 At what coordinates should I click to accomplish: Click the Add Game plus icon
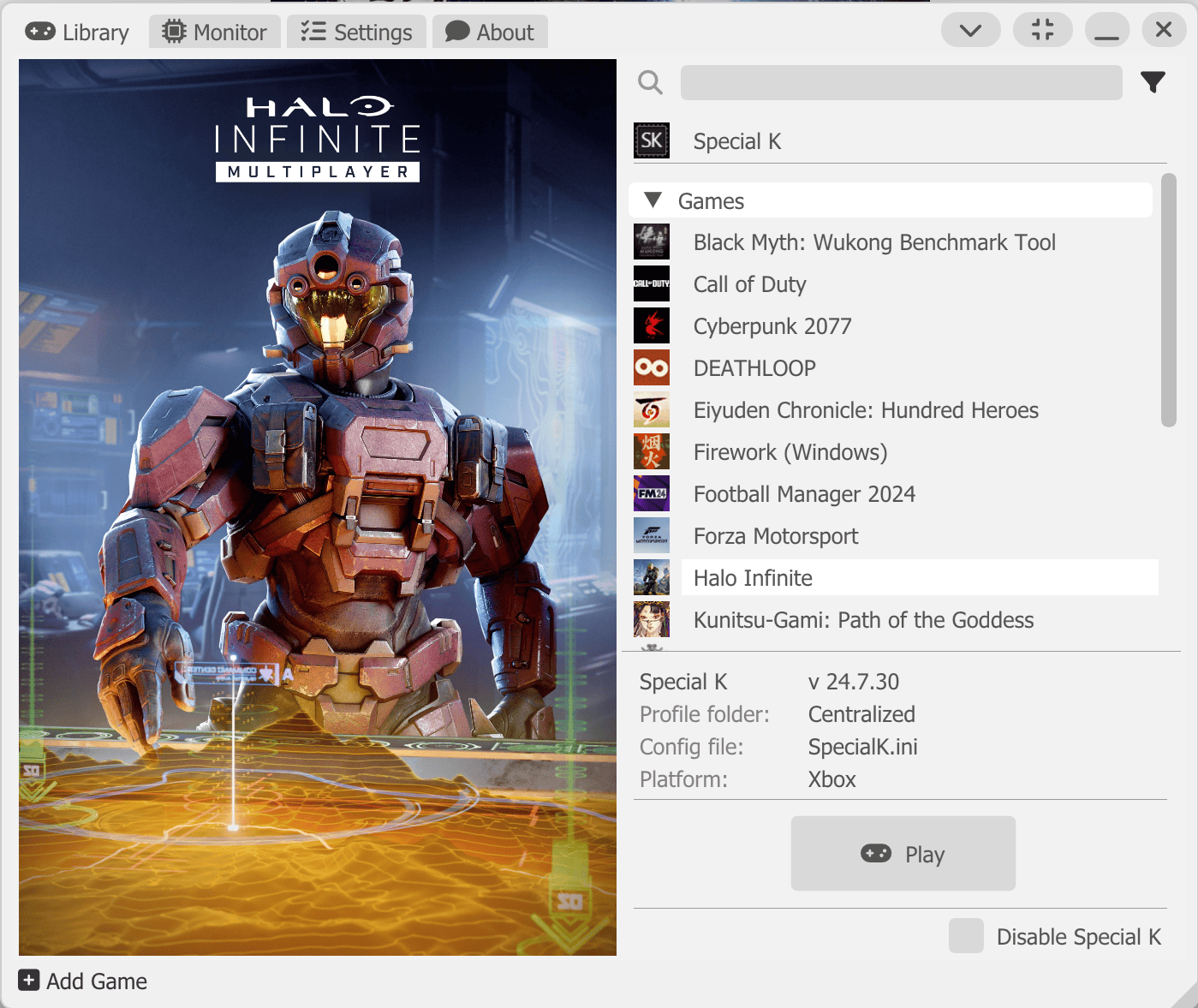click(x=29, y=981)
